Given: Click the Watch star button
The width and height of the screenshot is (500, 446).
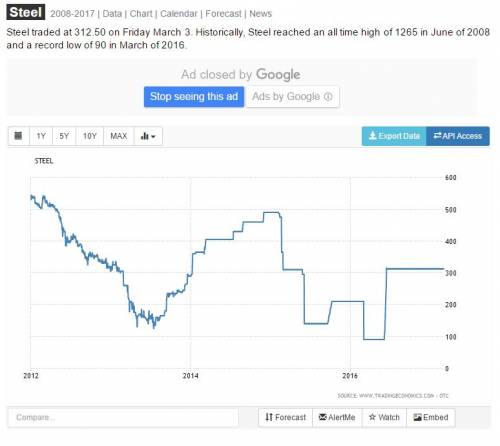Looking at the screenshot, I should 384,417.
